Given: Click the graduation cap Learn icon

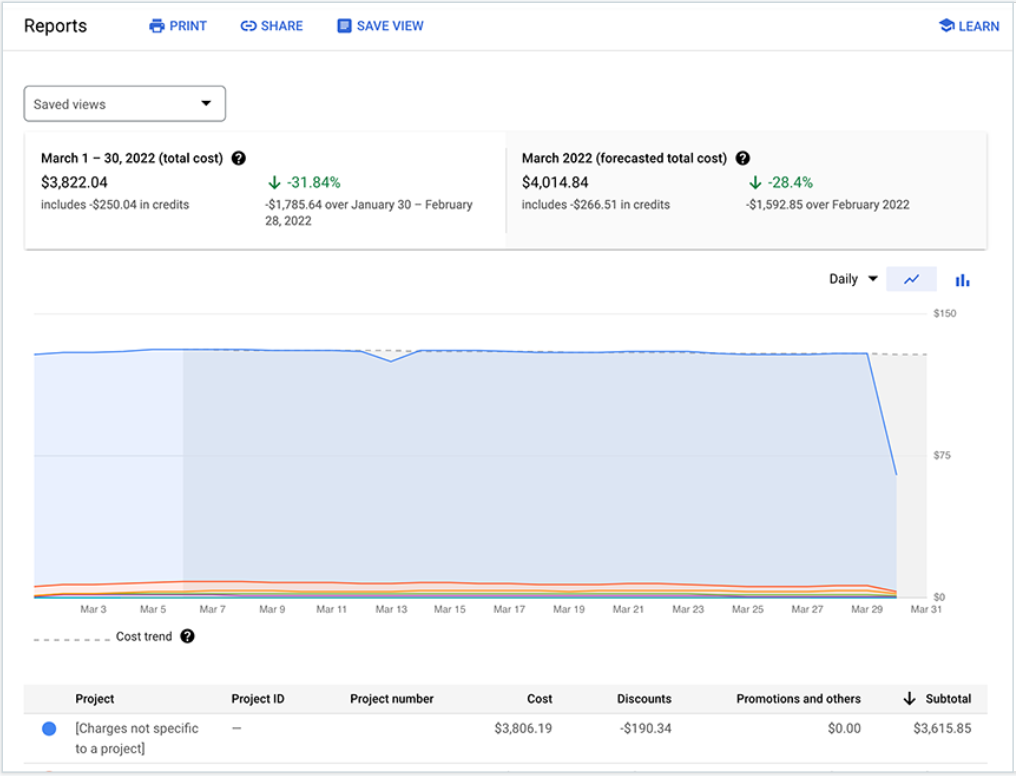Looking at the screenshot, I should pos(946,26).
